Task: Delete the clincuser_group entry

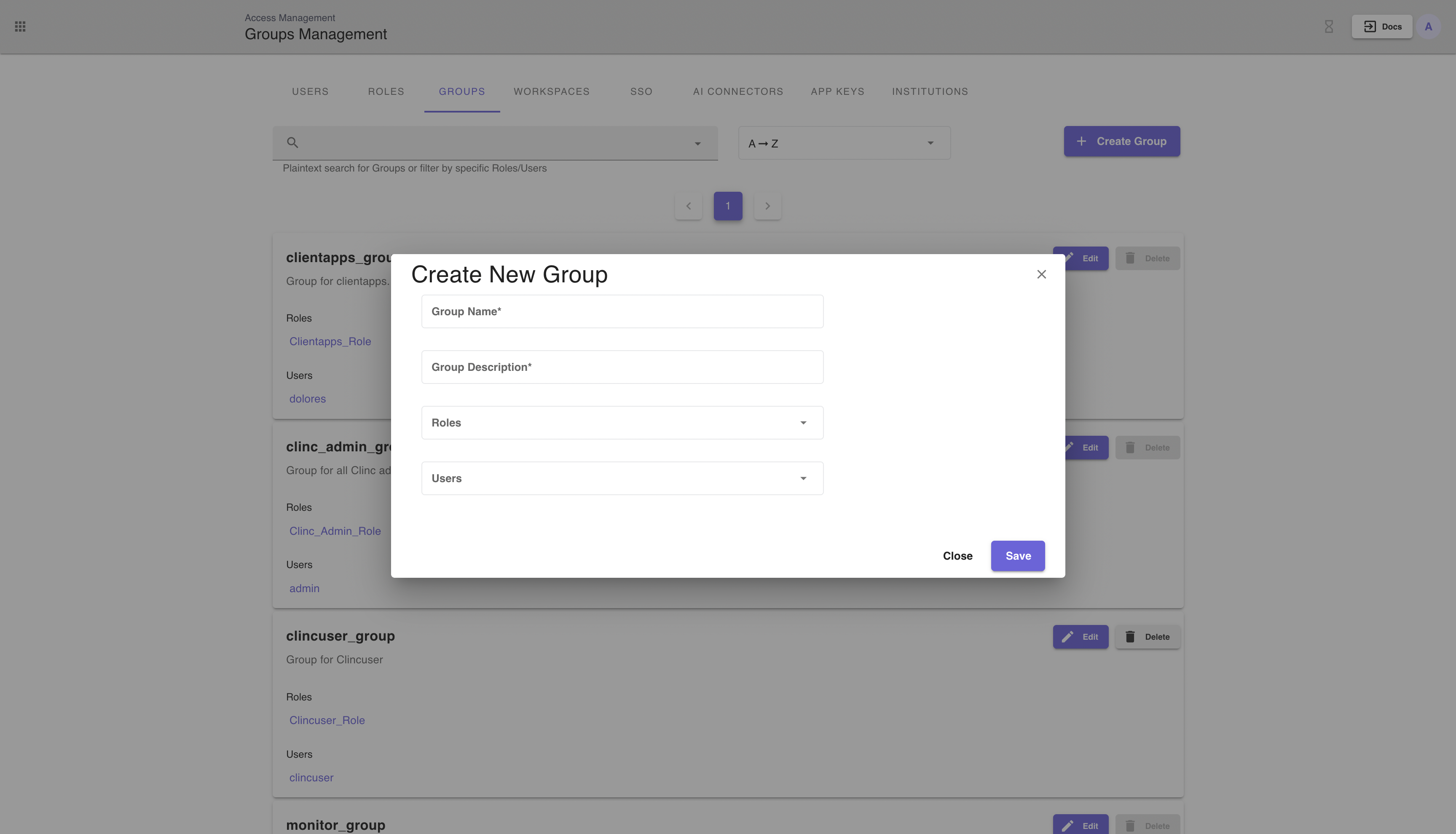Action: click(x=1148, y=637)
